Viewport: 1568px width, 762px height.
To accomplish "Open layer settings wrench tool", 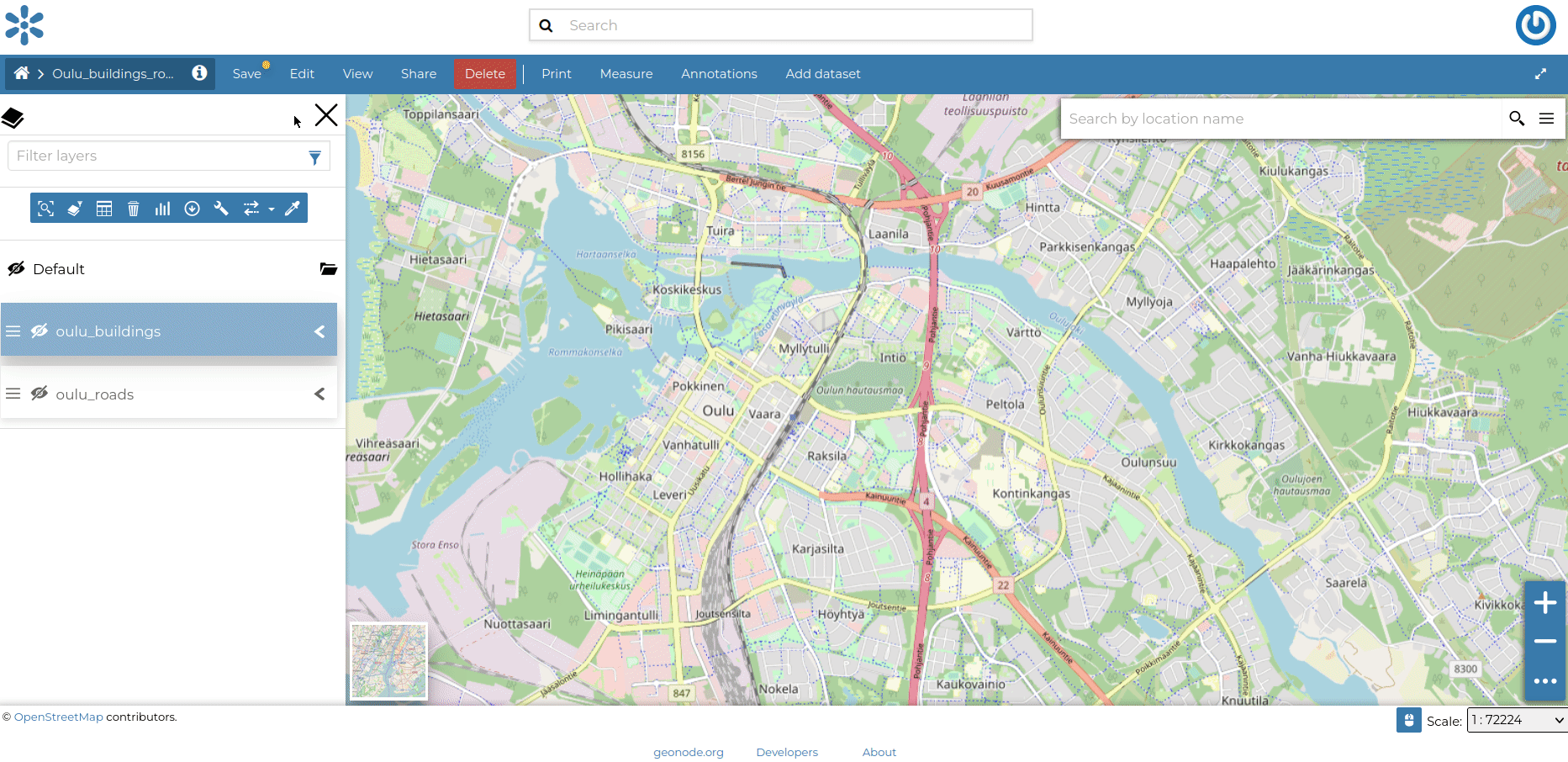I will [221, 209].
